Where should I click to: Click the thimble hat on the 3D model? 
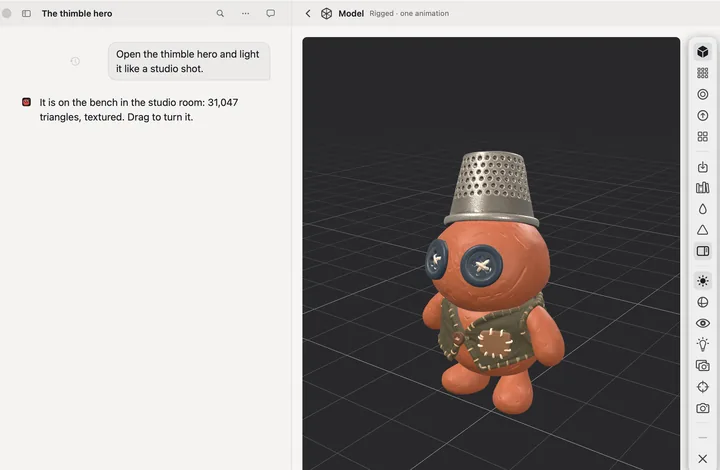point(491,188)
